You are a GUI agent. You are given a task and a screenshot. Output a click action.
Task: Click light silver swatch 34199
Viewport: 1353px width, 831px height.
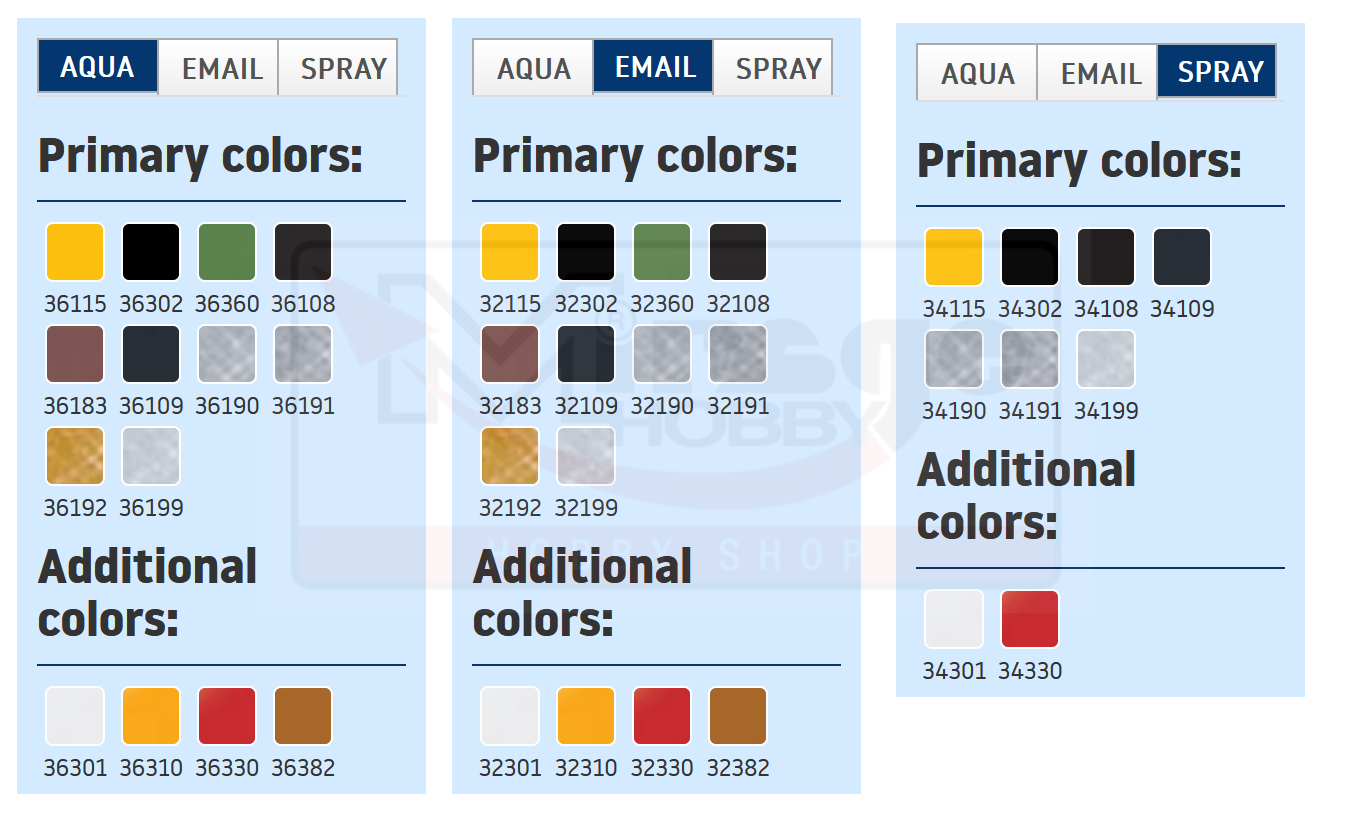click(x=1106, y=359)
